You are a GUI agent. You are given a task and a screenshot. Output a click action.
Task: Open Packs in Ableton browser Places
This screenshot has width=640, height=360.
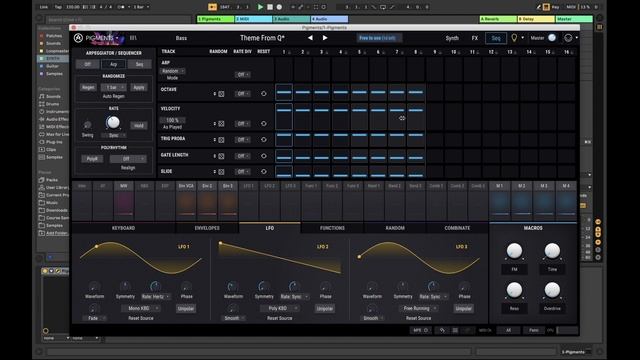click(51, 180)
